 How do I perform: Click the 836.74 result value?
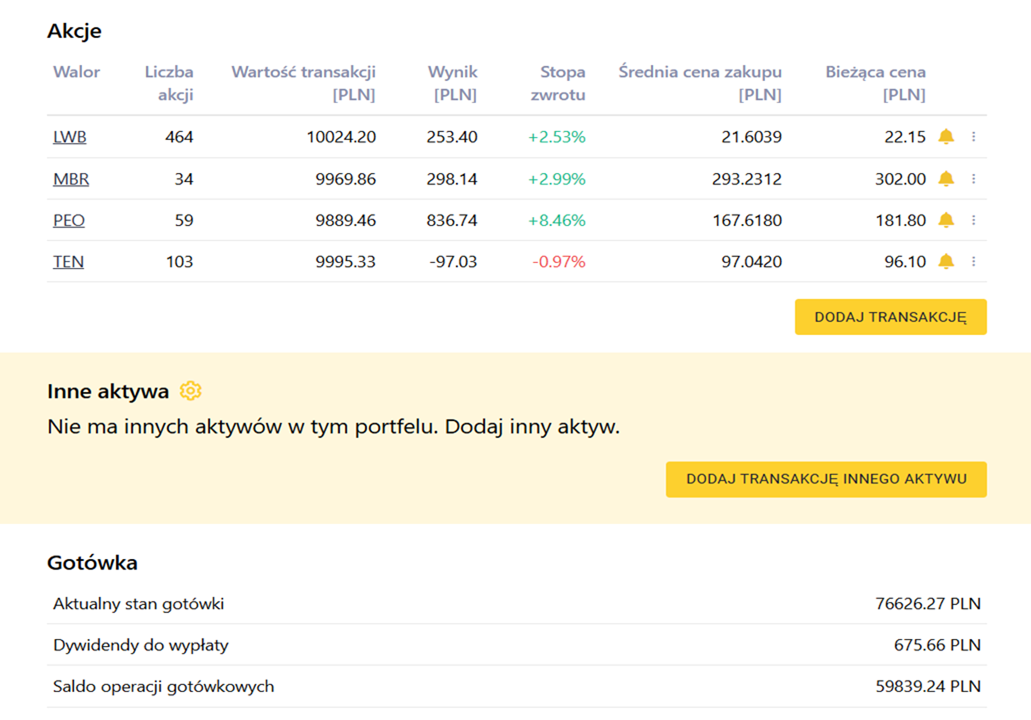[452, 220]
